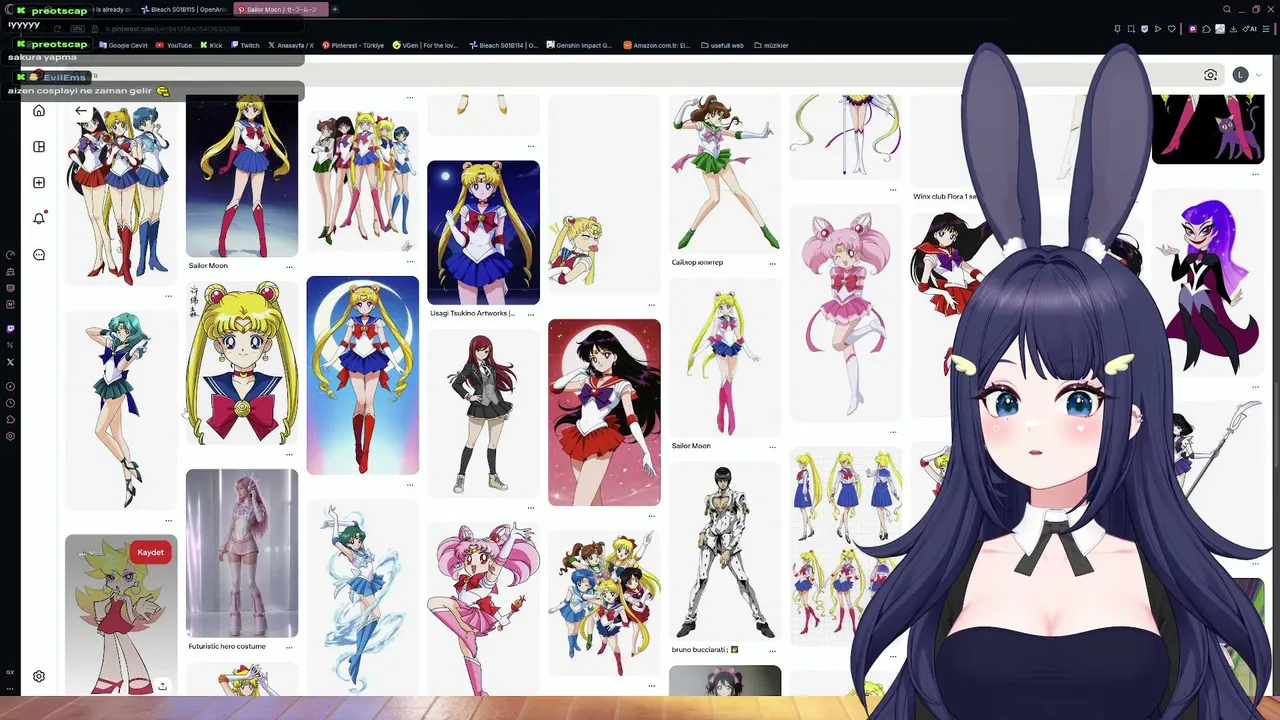Image resolution: width=1280 pixels, height=720 pixels.
Task: Open the bruno bucciarati pin
Action: tap(725, 550)
